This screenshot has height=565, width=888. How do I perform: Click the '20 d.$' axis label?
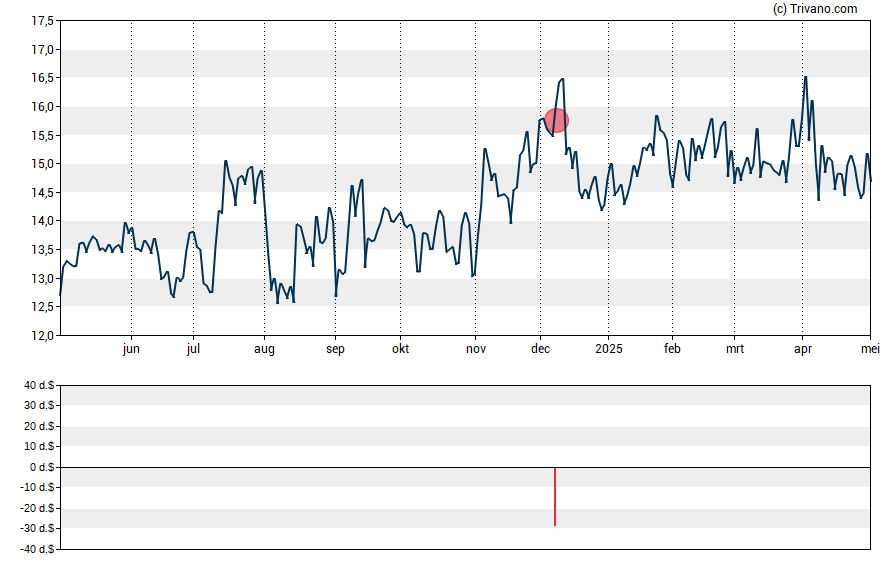click(x=39, y=426)
